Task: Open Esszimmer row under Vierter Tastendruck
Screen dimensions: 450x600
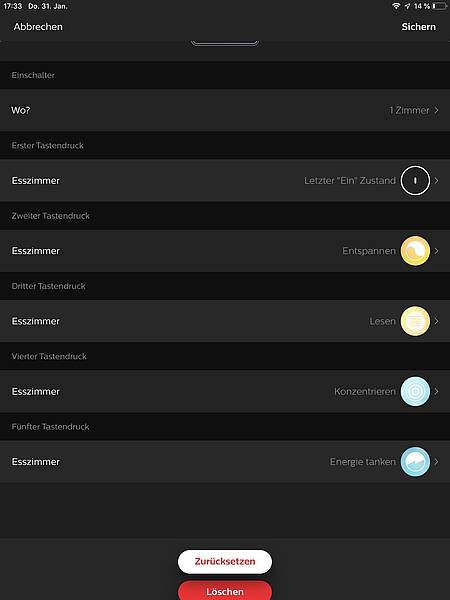Action: pyautogui.click(x=225, y=391)
